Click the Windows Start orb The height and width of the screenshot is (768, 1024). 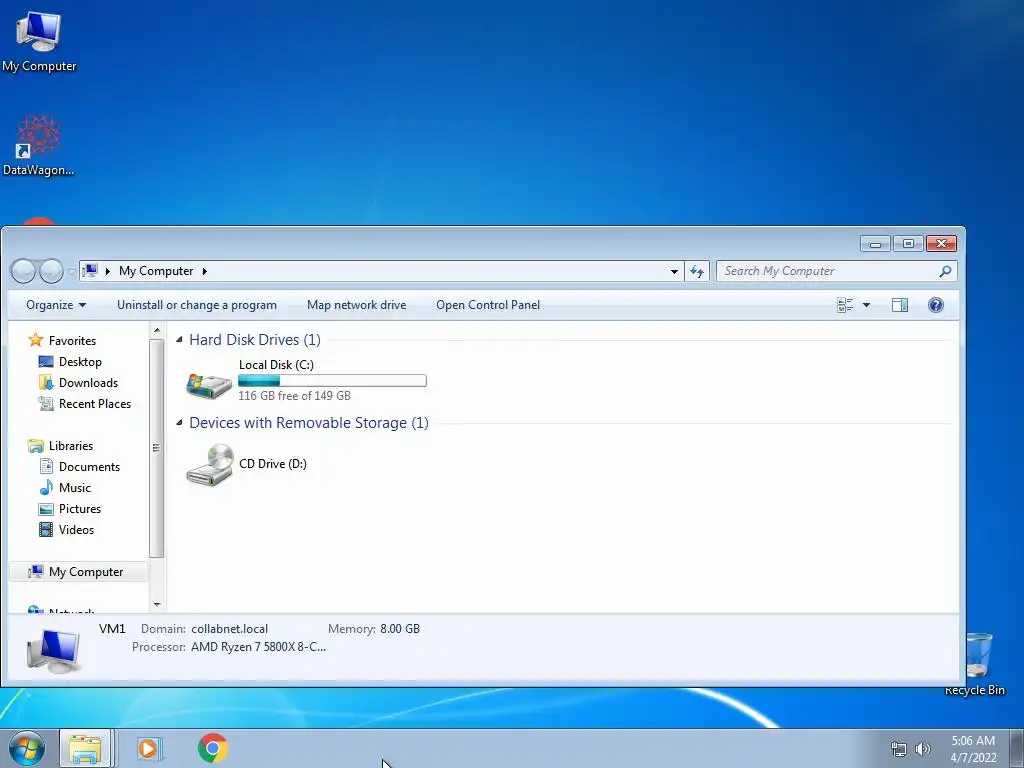click(26, 748)
